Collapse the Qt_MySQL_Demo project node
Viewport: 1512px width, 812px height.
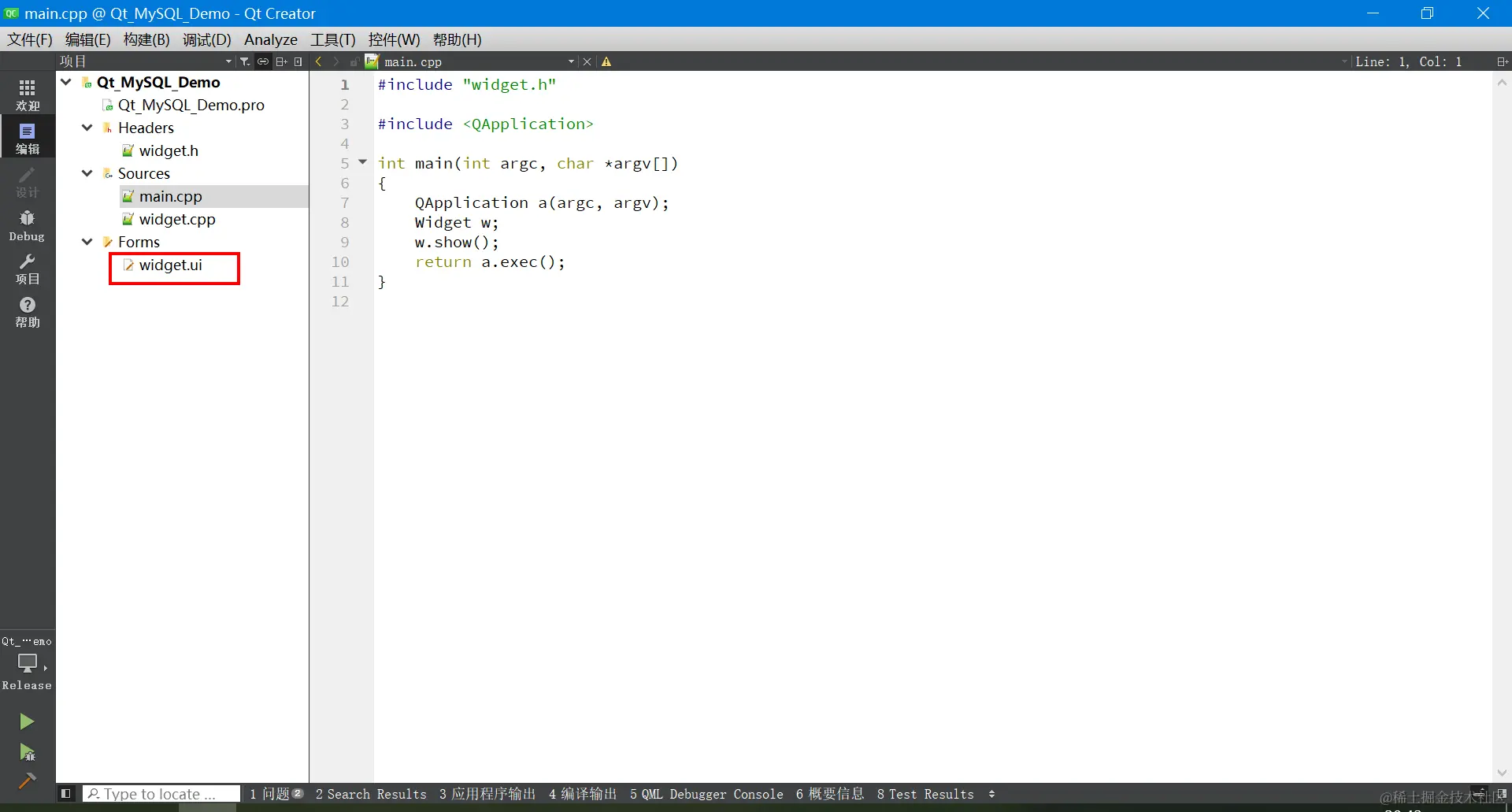pyautogui.click(x=66, y=82)
